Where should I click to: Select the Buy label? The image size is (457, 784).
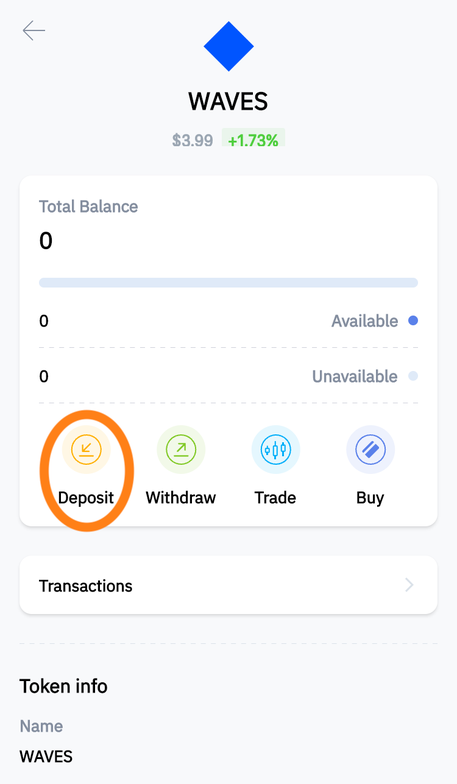pyautogui.click(x=370, y=498)
